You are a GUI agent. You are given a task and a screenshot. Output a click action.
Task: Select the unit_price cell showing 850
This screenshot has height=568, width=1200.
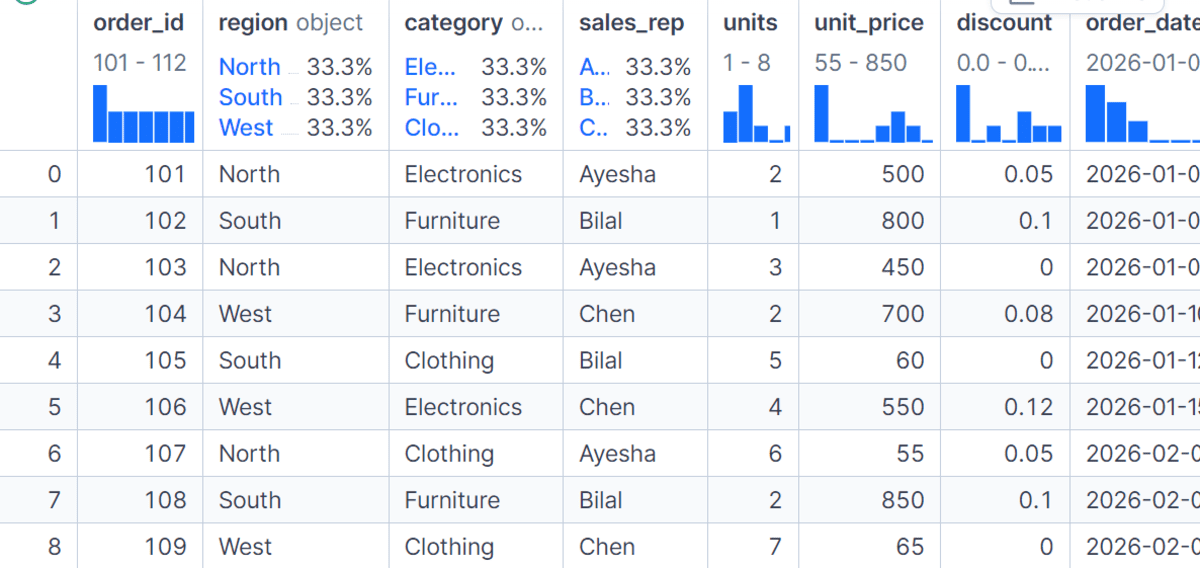click(903, 500)
